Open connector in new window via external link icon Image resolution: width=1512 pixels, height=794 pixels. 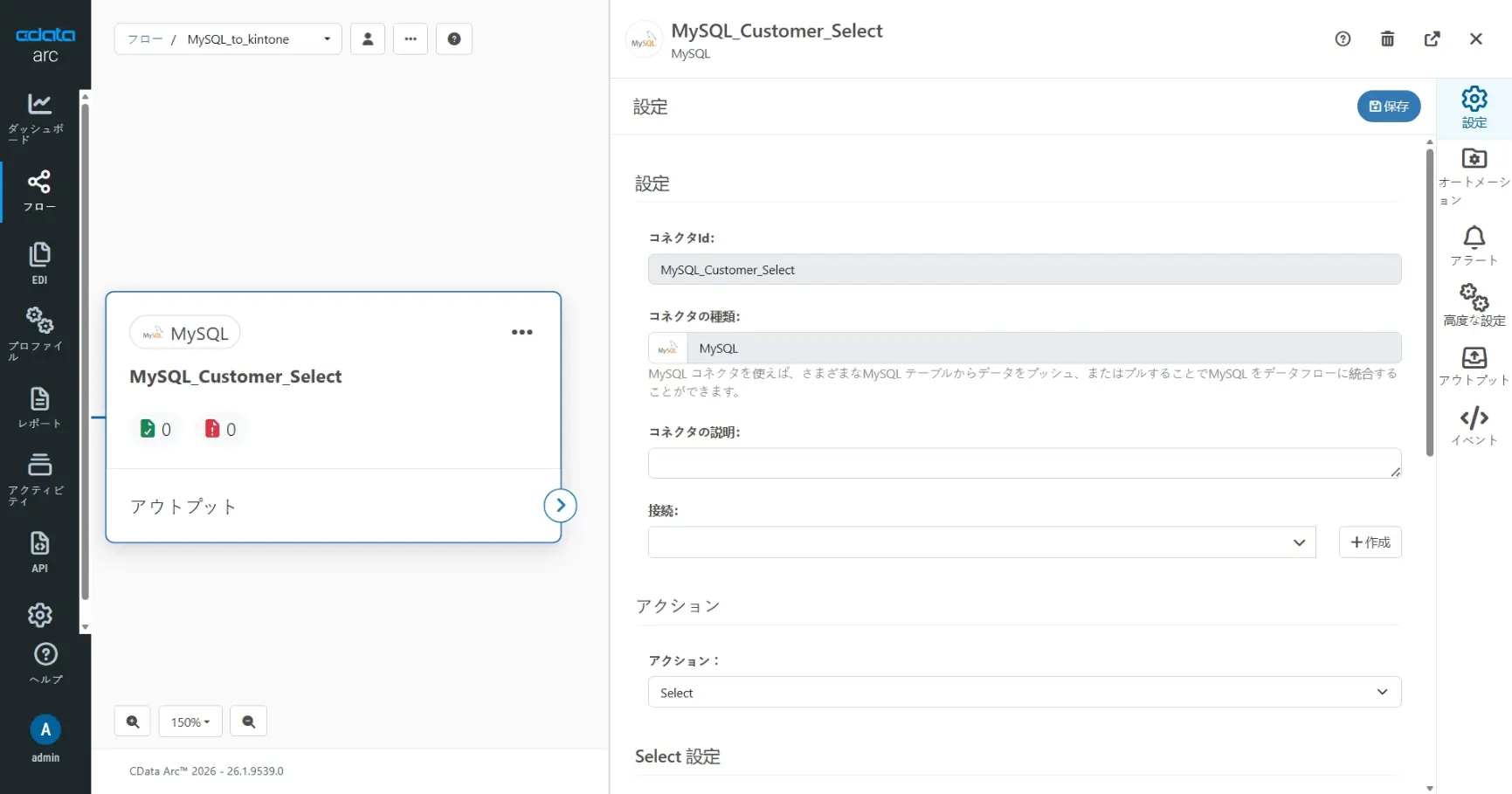tap(1433, 38)
